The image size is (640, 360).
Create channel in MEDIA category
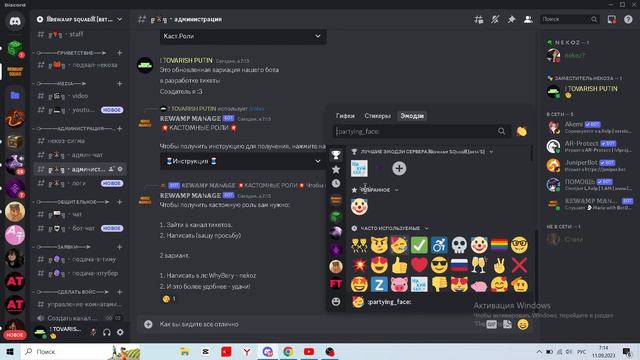(120, 84)
